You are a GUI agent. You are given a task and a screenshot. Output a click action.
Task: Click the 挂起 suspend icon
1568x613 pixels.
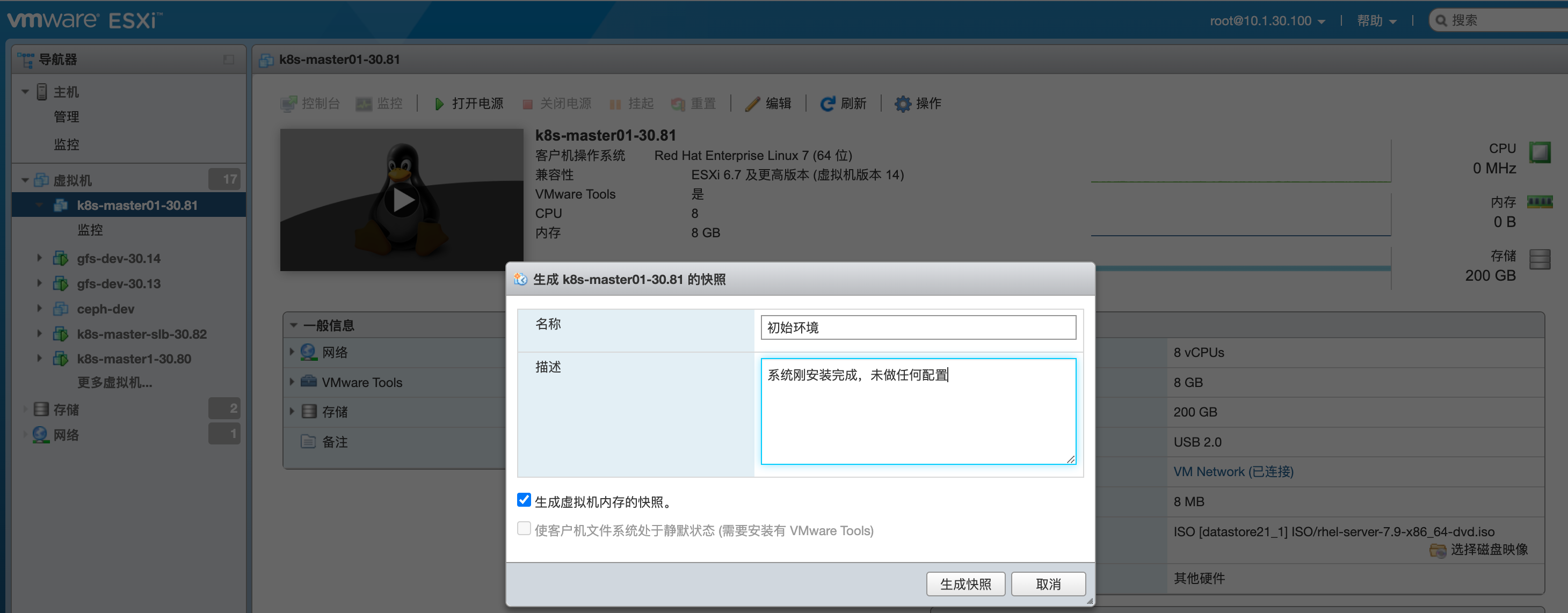click(615, 104)
